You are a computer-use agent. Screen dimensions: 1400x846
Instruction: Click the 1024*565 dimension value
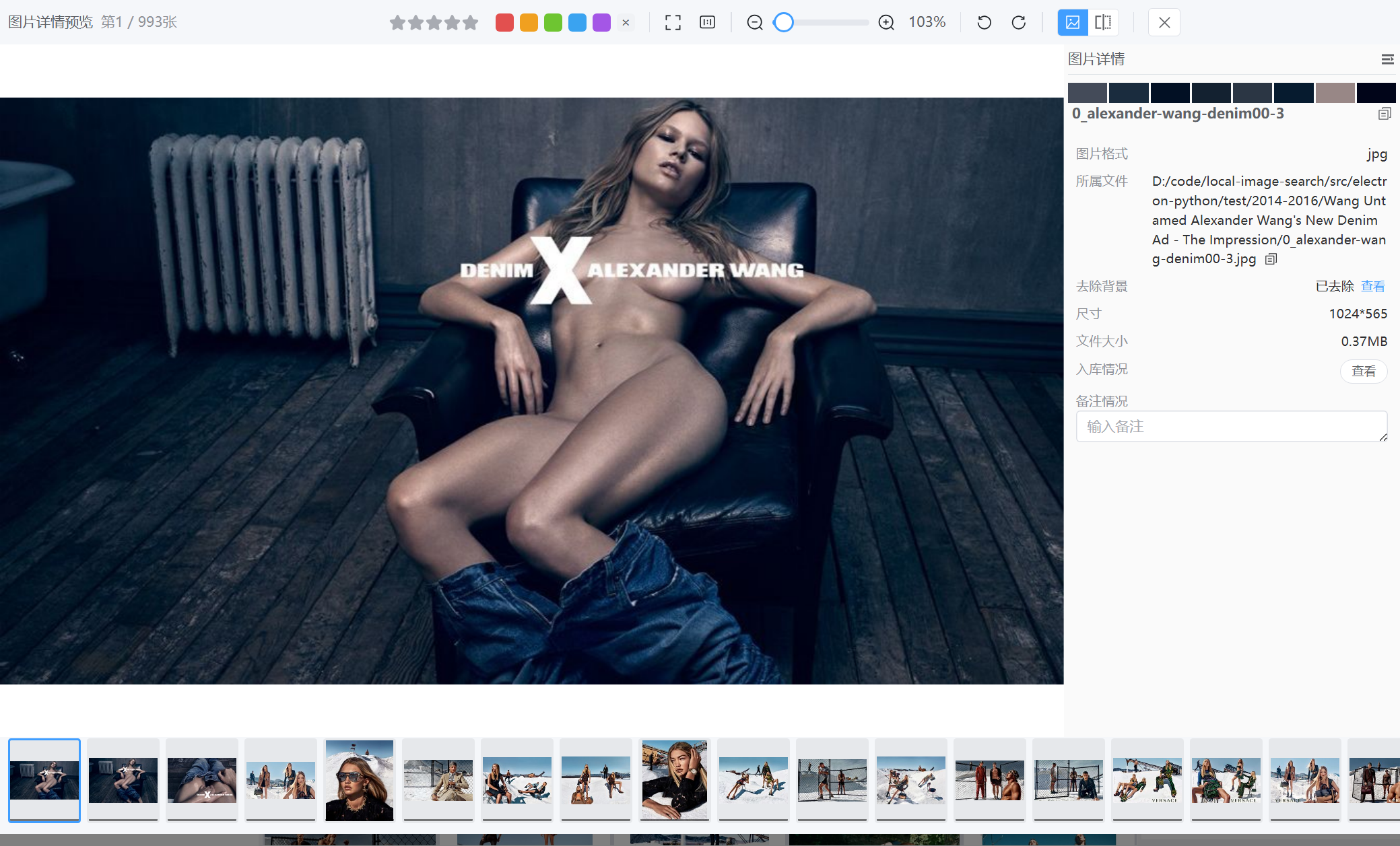[x=1358, y=314]
